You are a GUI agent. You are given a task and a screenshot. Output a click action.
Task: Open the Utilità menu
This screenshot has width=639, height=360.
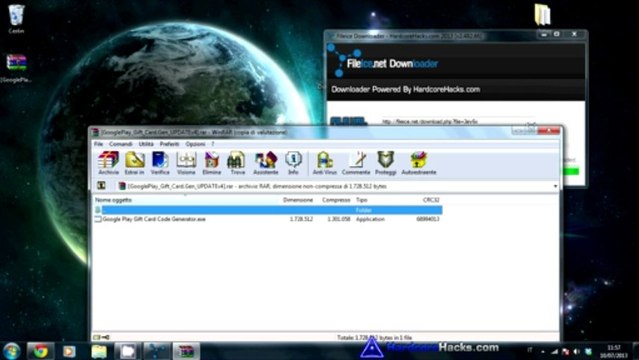146,144
